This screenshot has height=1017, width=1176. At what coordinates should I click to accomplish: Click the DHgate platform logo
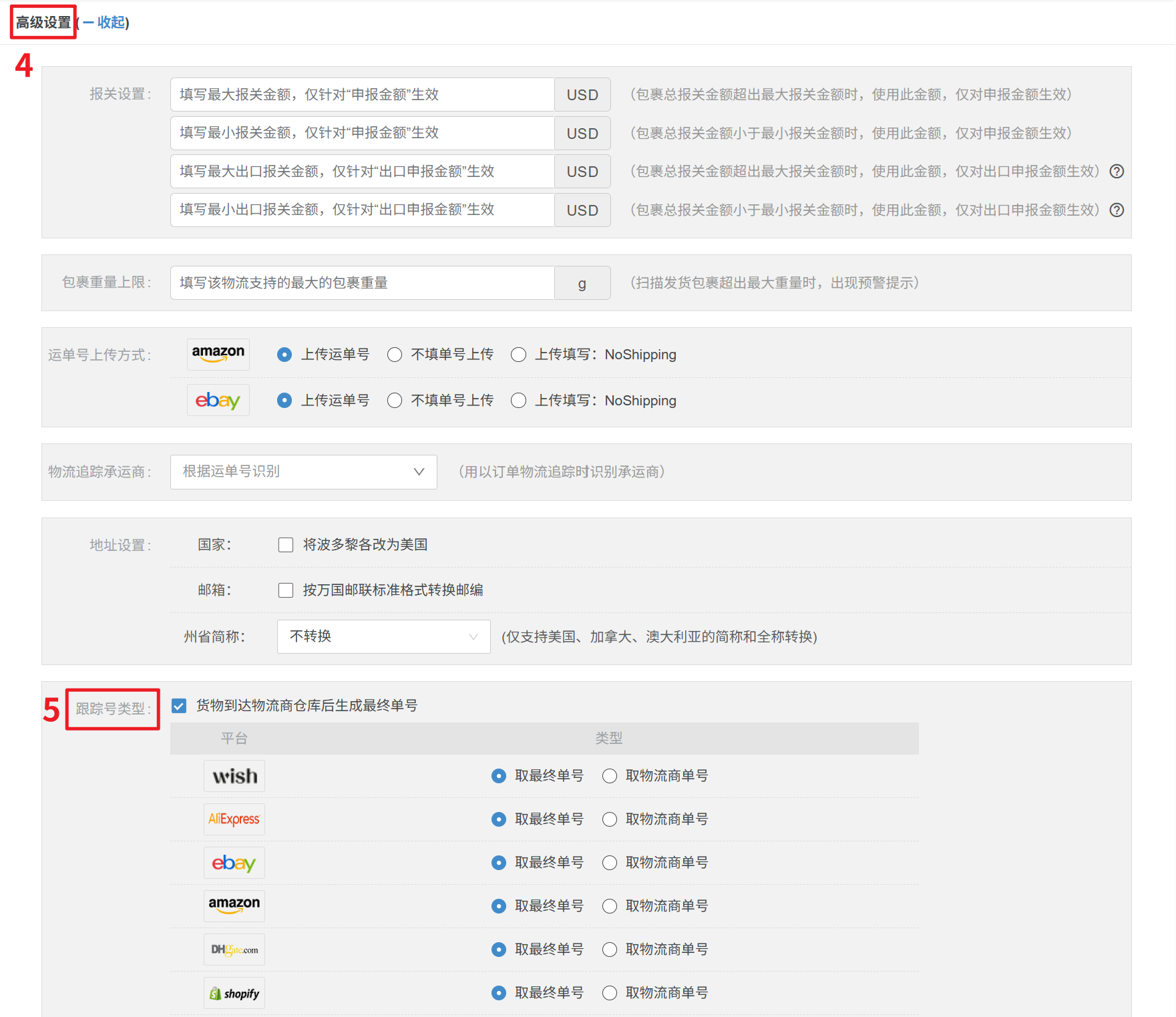(234, 950)
